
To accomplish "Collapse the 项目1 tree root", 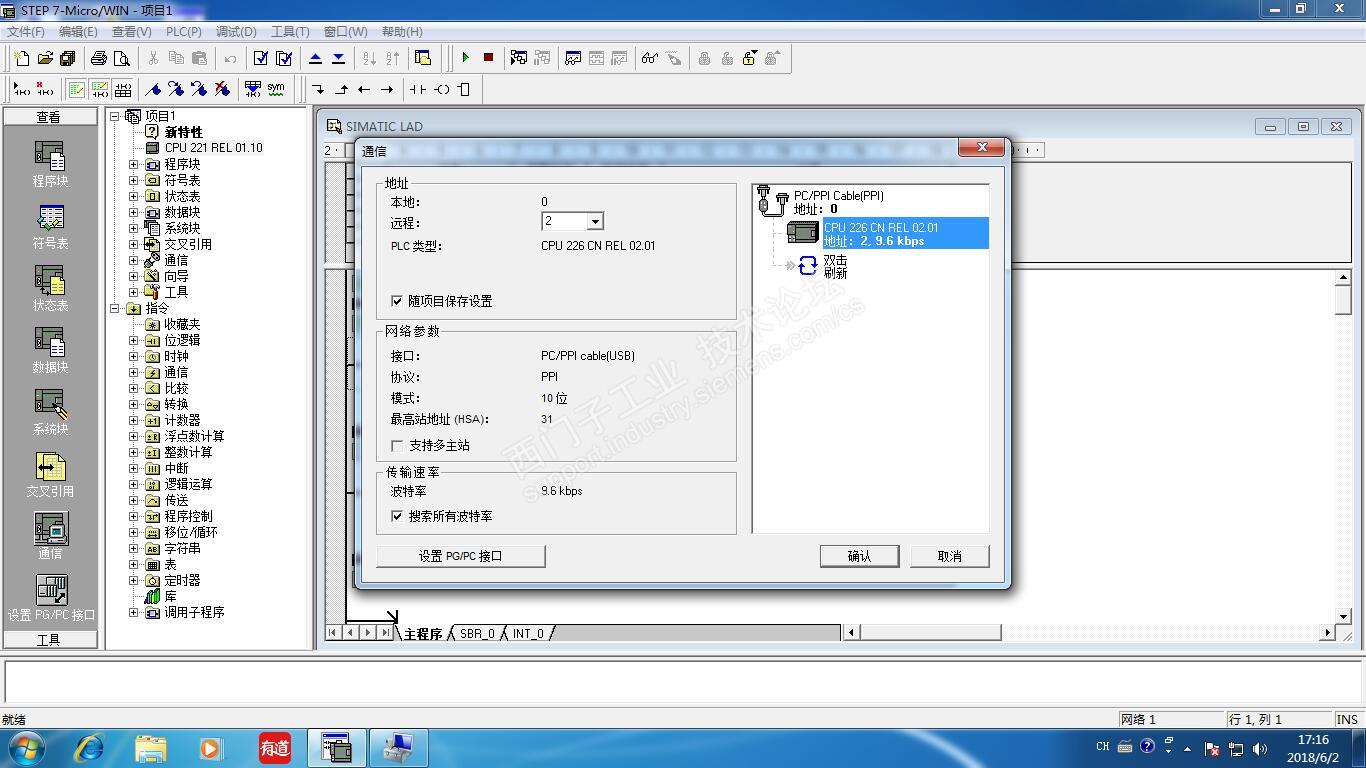I will (115, 116).
